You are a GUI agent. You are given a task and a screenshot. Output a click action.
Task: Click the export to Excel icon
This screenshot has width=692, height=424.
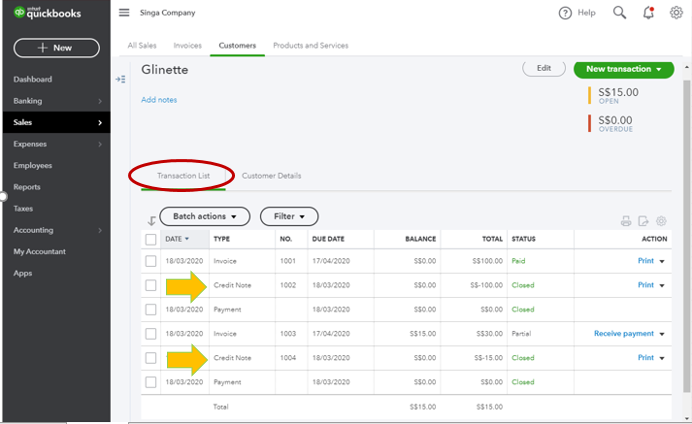pyautogui.click(x=643, y=221)
